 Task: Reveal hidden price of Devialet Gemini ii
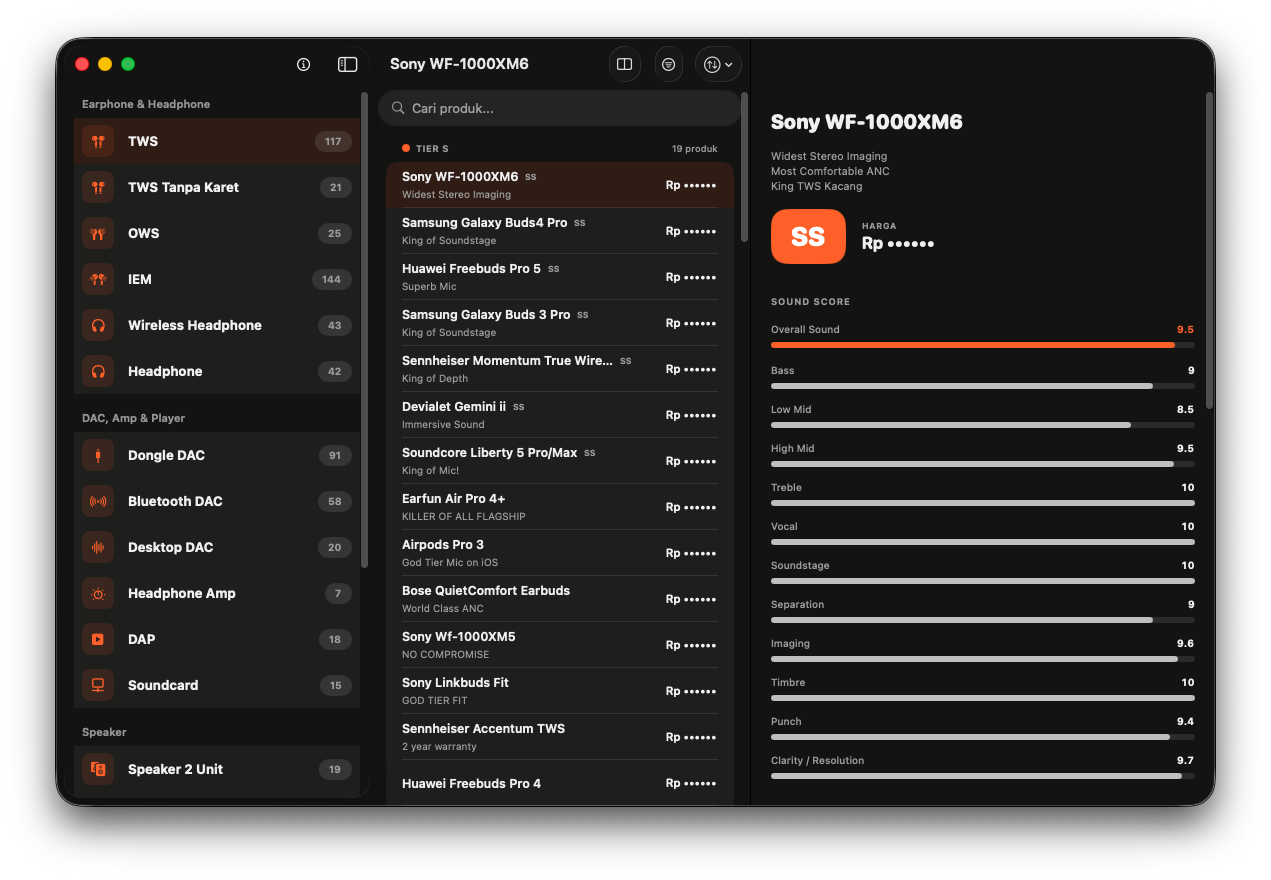pos(691,415)
